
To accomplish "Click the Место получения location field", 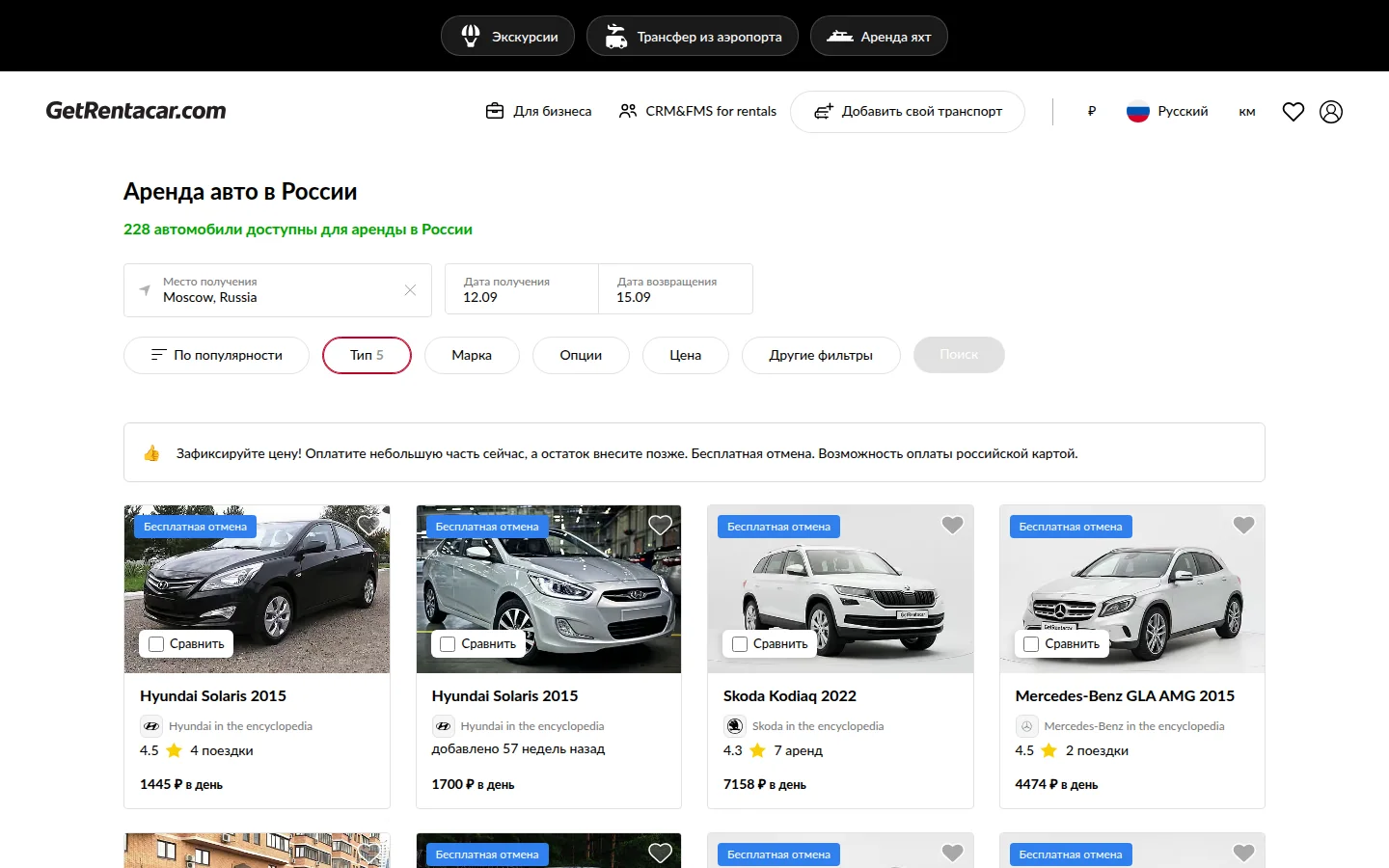I will [278, 290].
